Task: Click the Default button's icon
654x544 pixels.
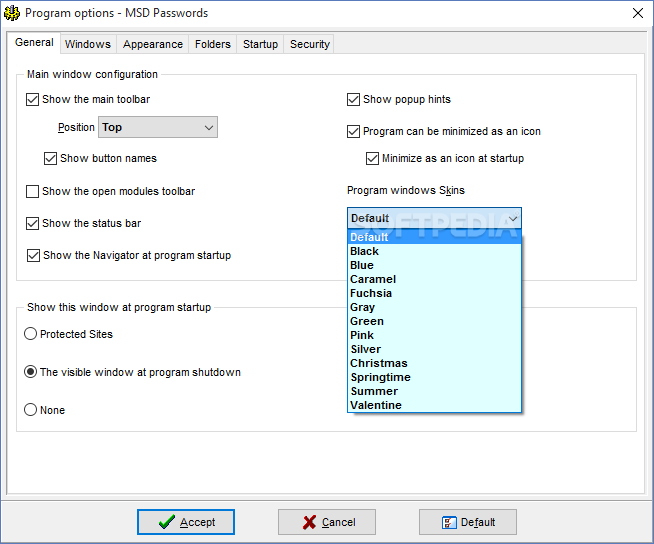Action: [x=449, y=522]
